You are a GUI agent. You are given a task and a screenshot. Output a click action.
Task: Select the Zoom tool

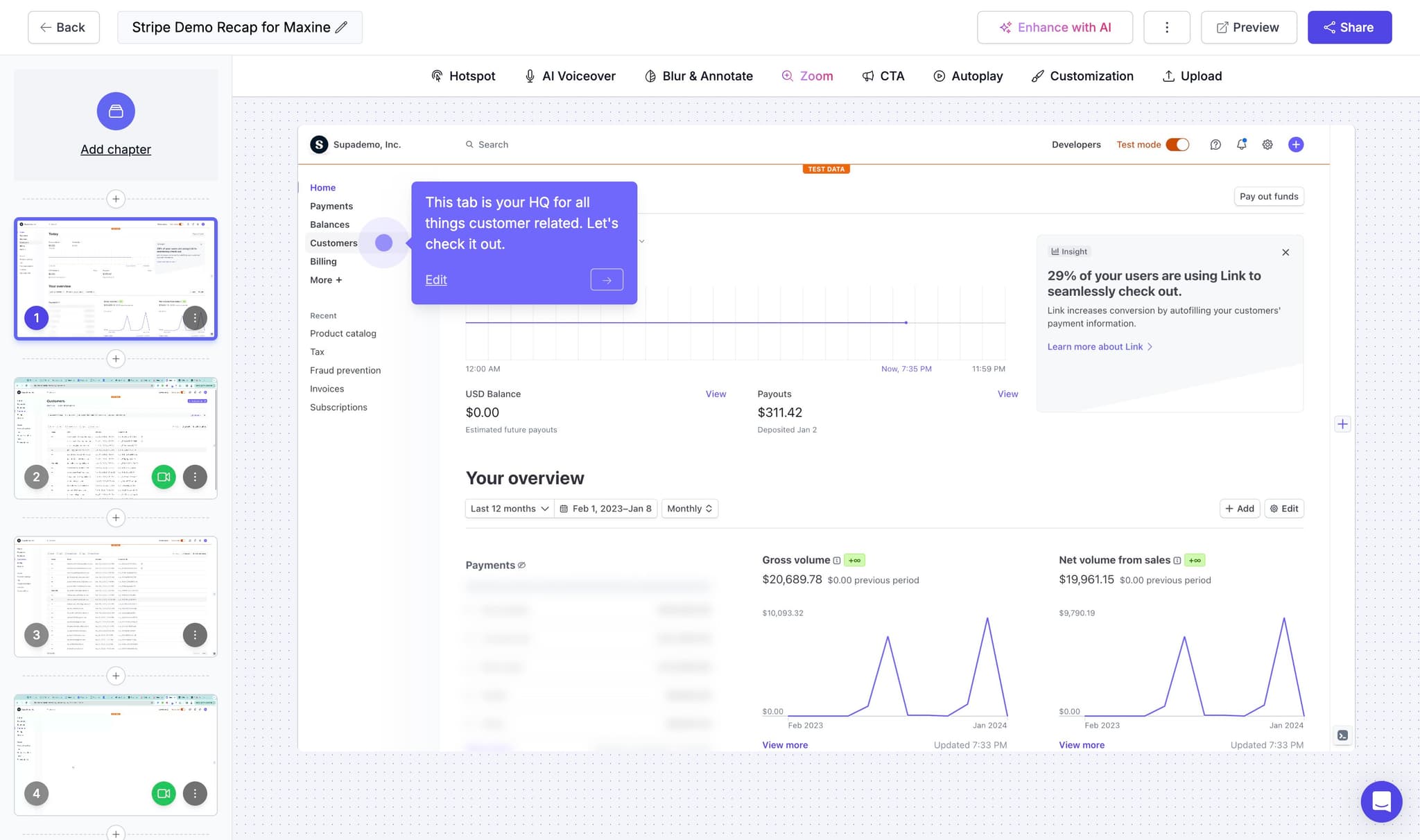[807, 76]
